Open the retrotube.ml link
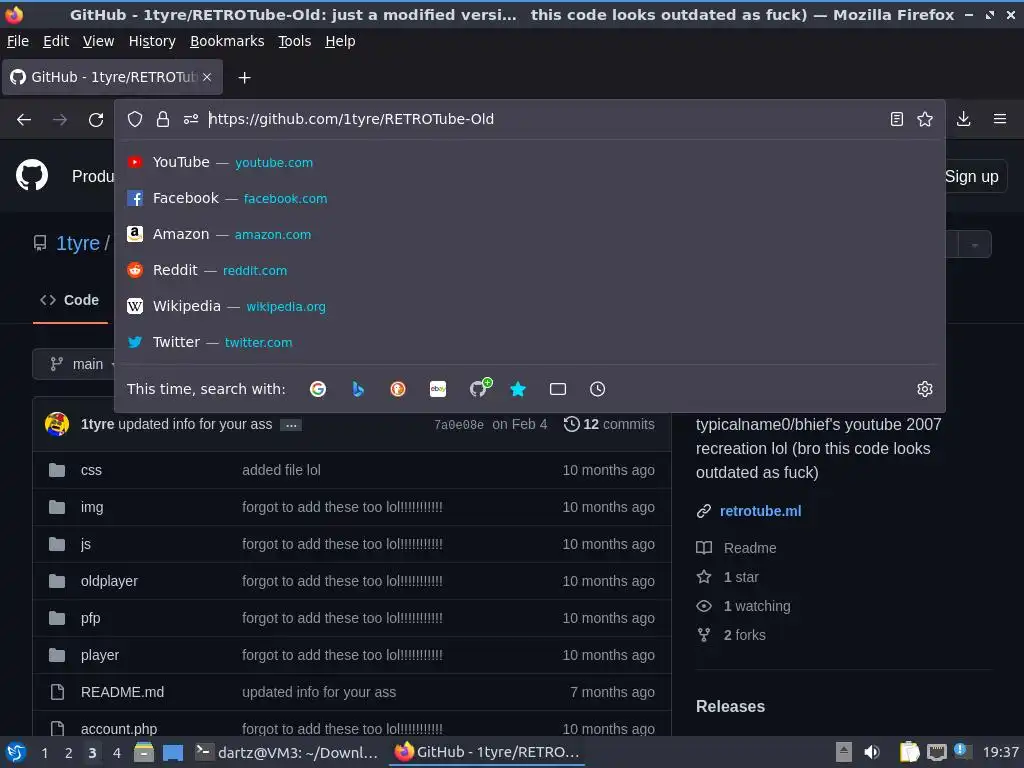The height and width of the screenshot is (768, 1024). [760, 511]
